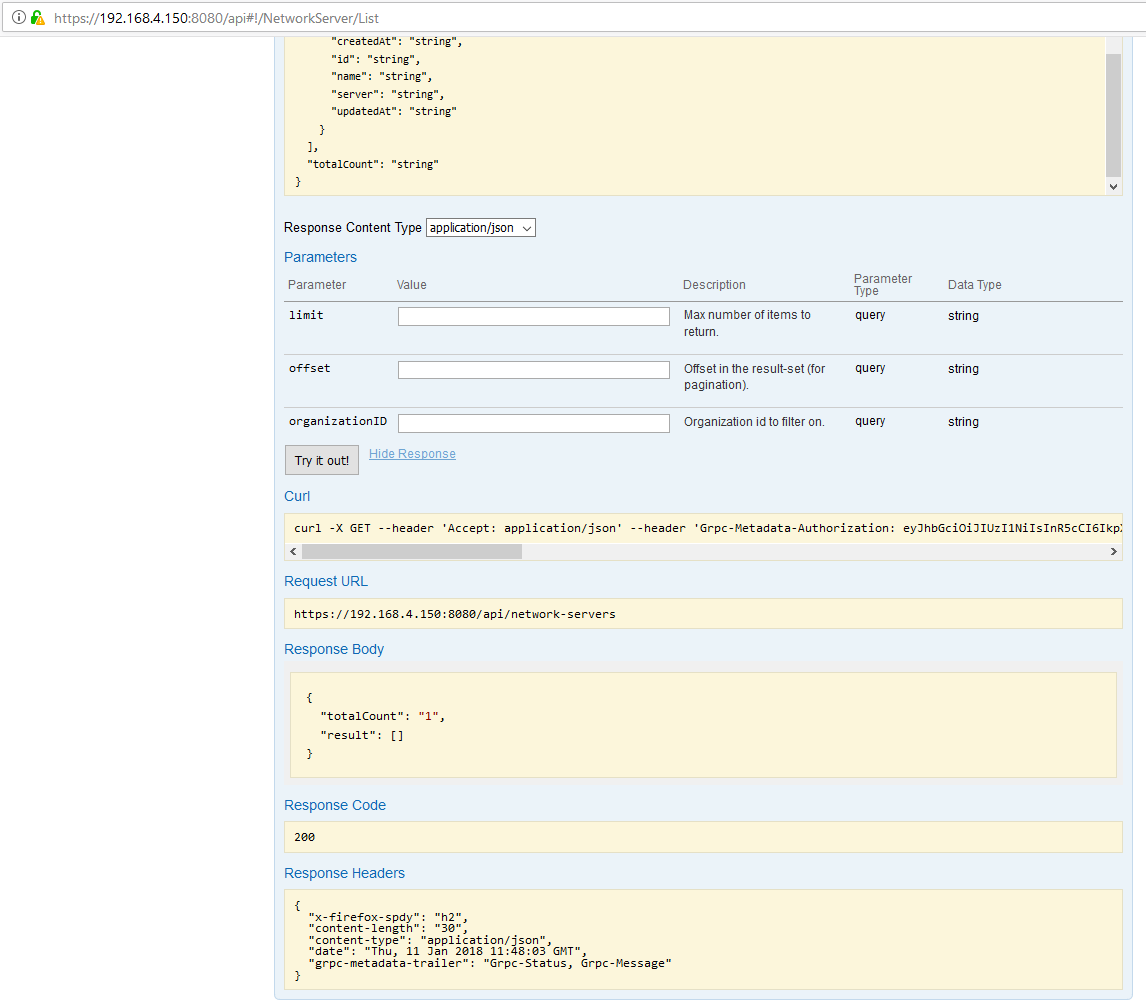The image size is (1146, 1005).
Task: Click the Curl section heading
Action: tap(297, 496)
